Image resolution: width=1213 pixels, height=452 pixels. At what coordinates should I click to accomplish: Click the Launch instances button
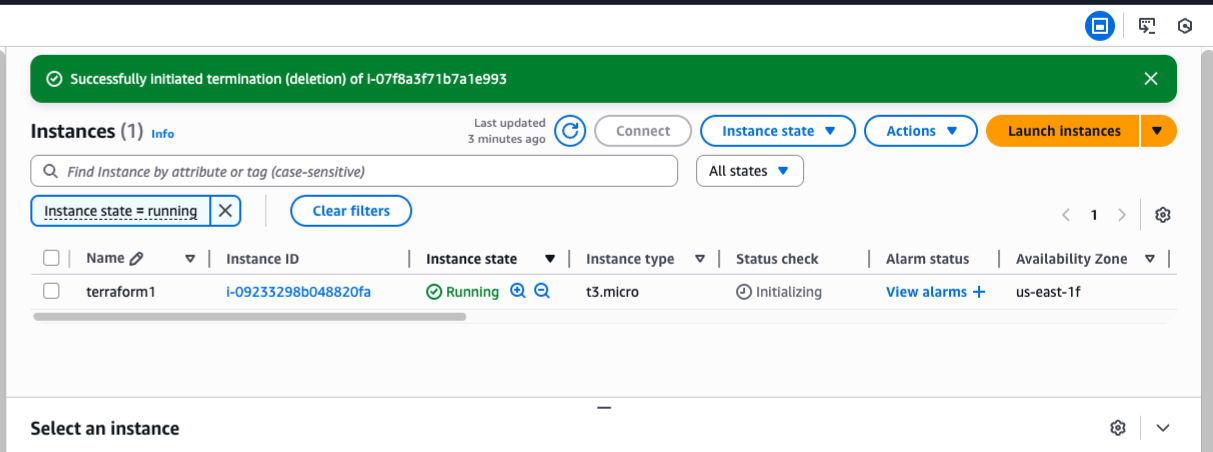[1062, 131]
